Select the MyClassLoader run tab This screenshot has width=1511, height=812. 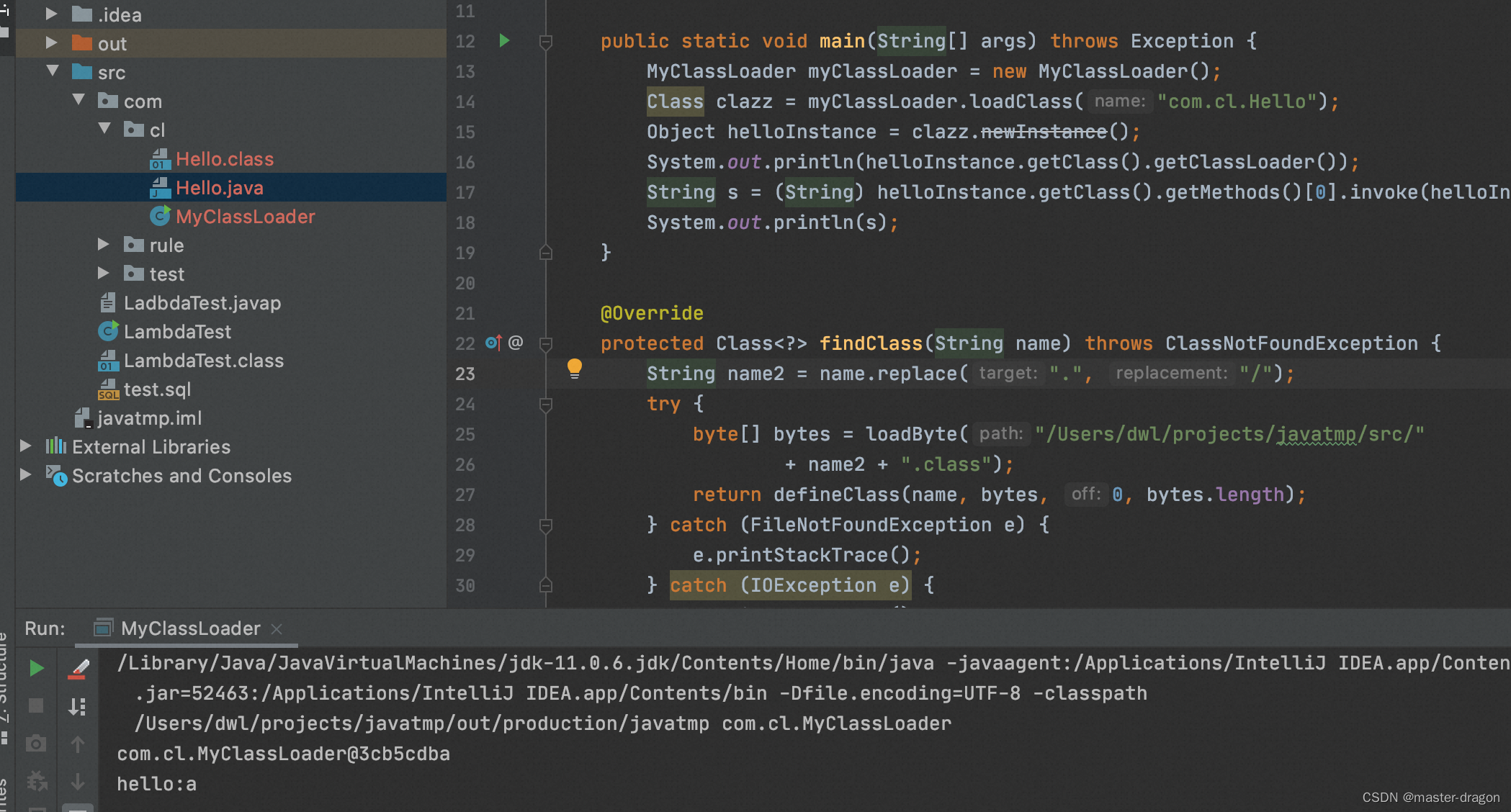click(189, 628)
